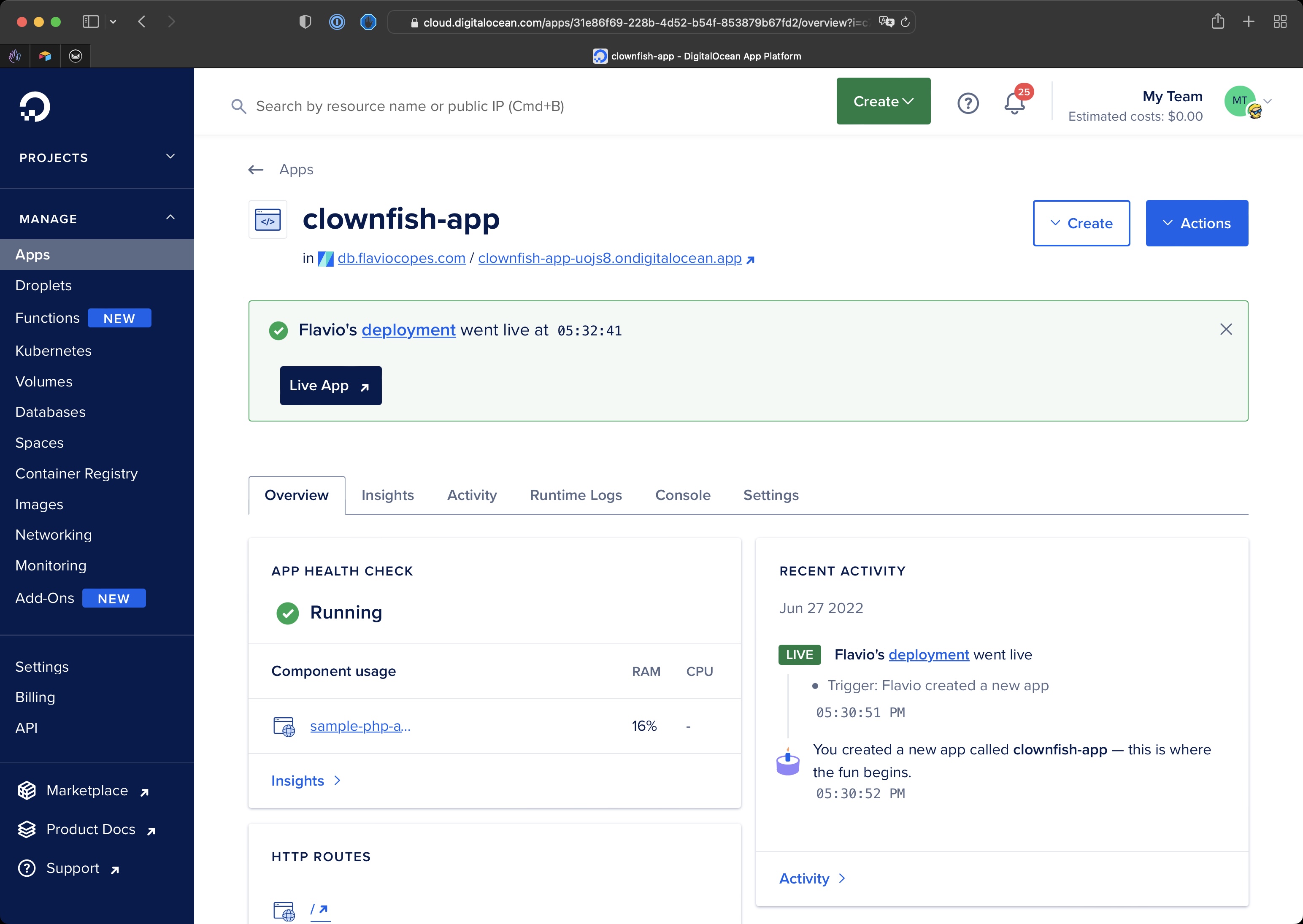Reload the page with the refresh icon
The height and width of the screenshot is (924, 1303).
point(905,22)
